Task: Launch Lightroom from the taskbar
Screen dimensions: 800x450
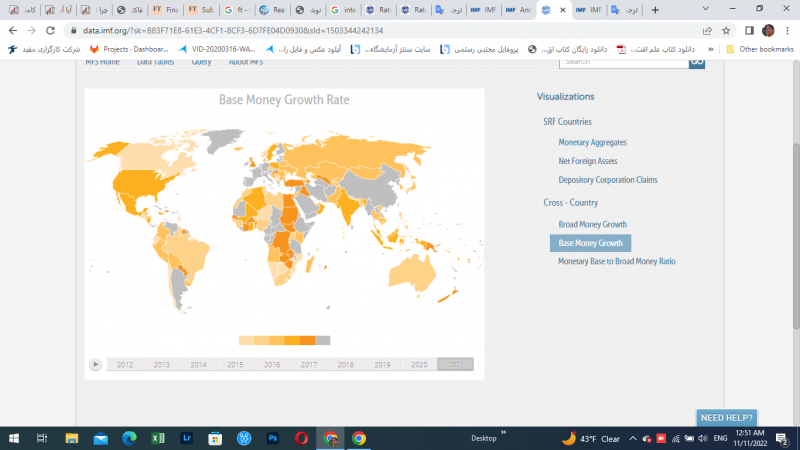Action: [x=186, y=438]
